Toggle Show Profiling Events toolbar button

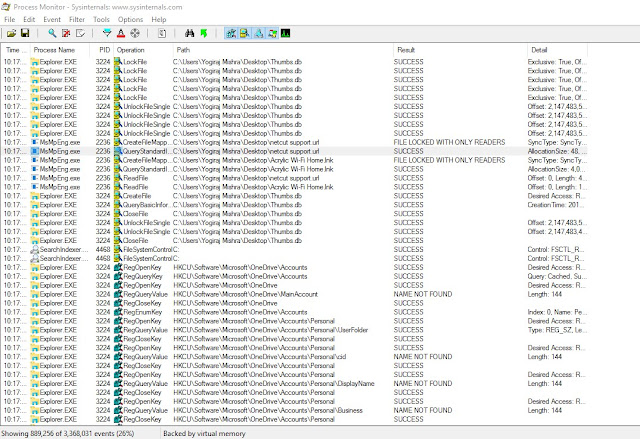286,33
